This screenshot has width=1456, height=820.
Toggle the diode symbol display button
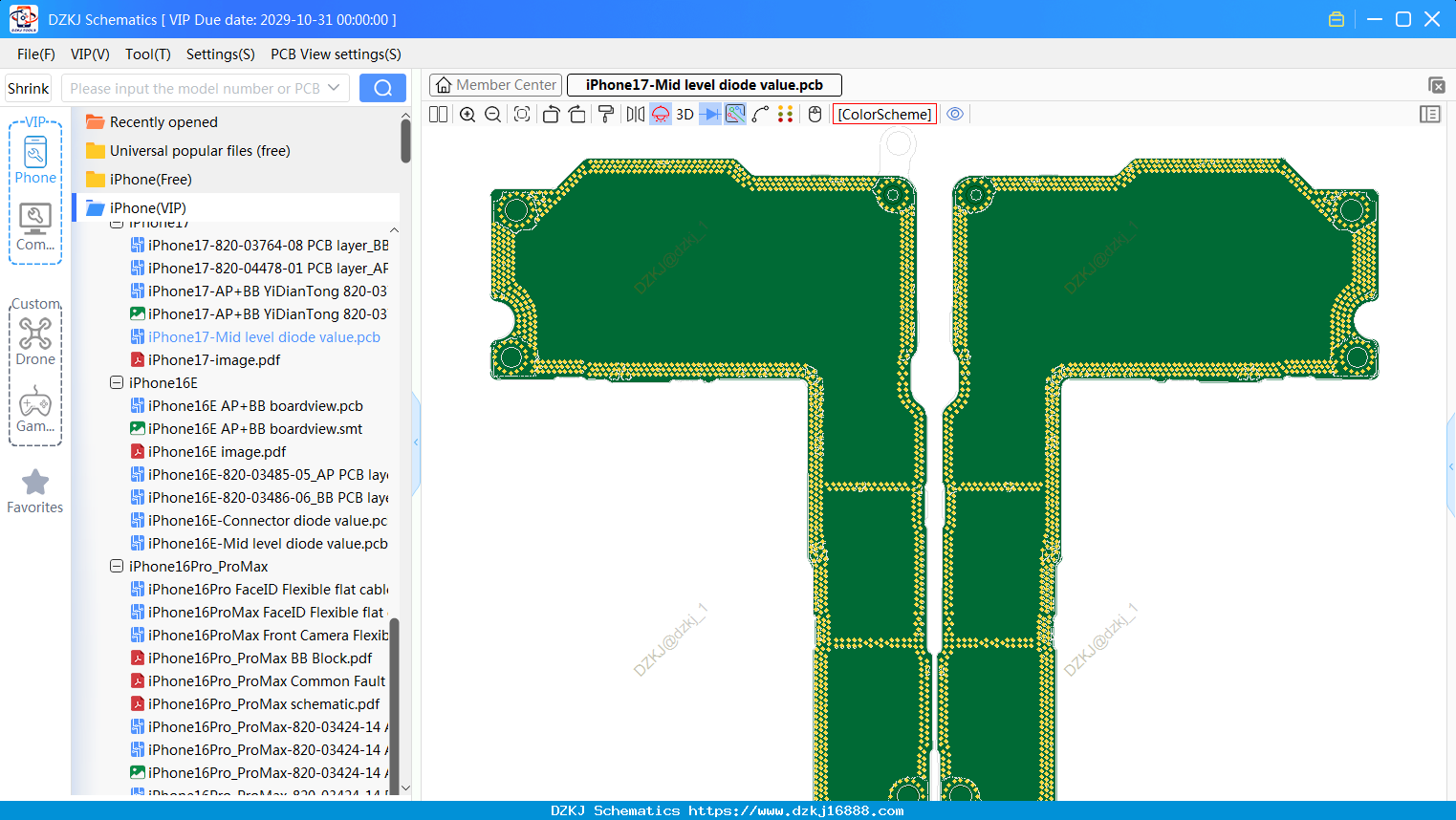point(710,115)
